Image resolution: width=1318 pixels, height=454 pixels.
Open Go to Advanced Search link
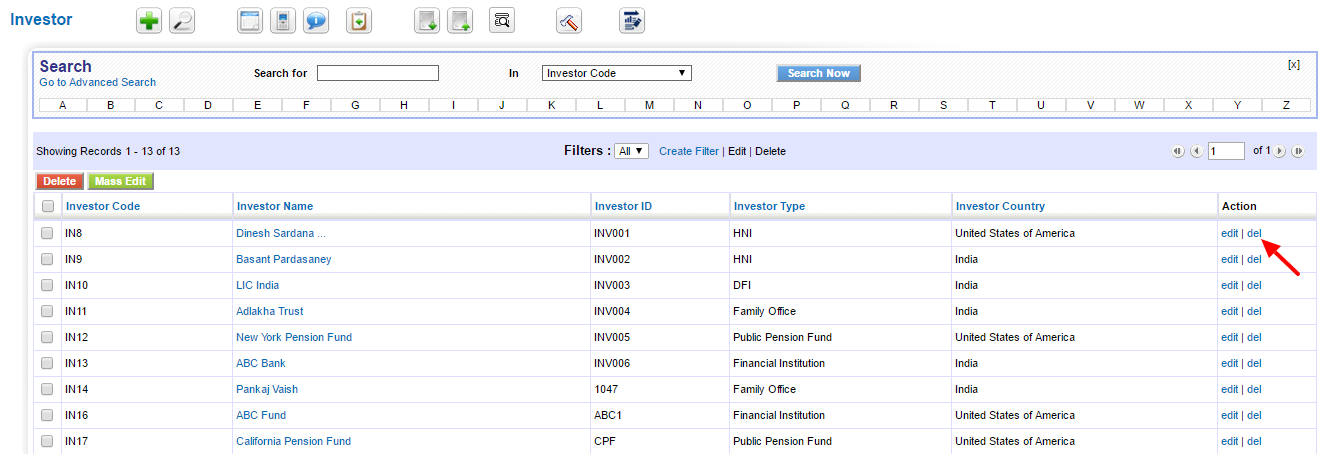click(x=98, y=82)
